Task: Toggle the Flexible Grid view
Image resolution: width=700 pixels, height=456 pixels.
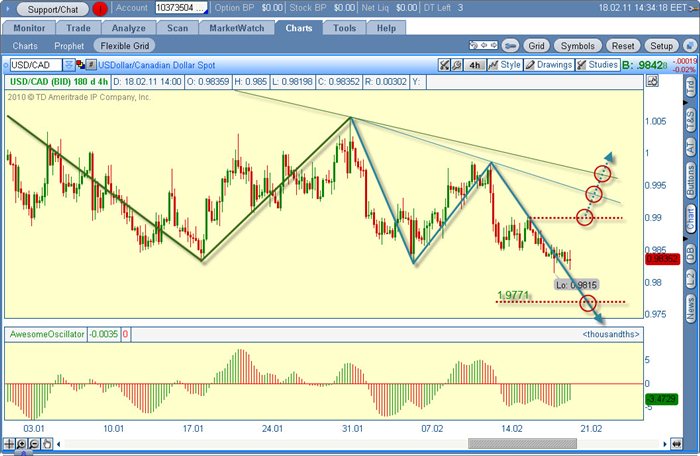Action: click(x=125, y=46)
